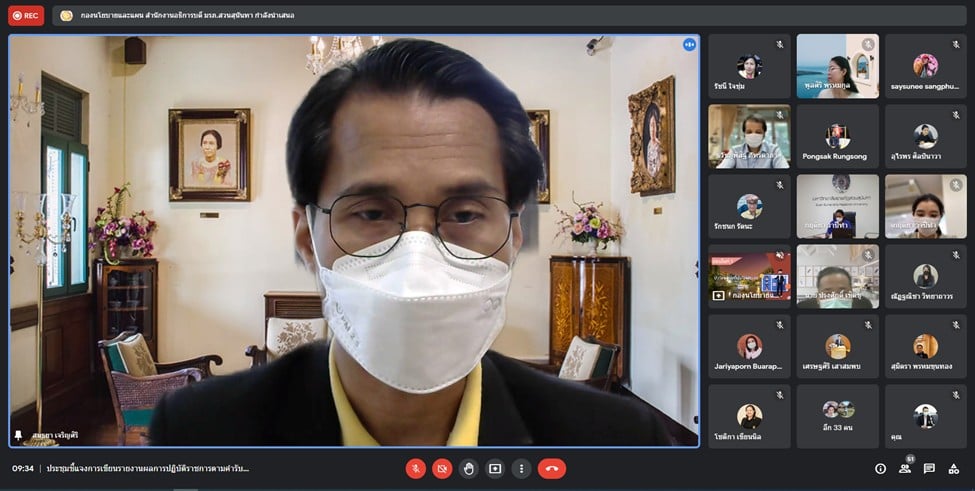Click the Present now screen share icon

(x=495, y=468)
